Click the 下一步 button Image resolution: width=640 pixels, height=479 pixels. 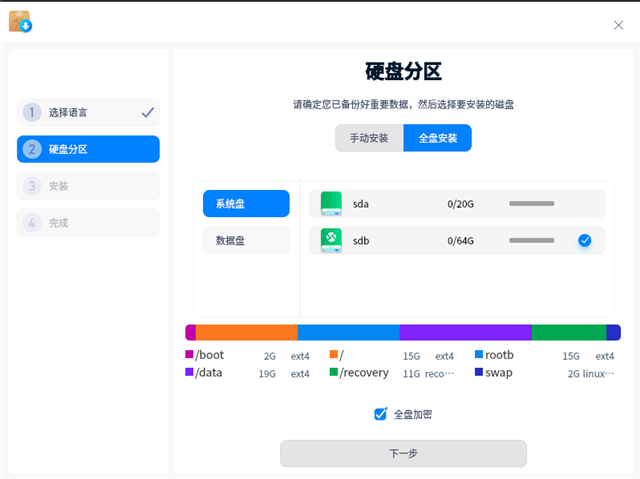(x=403, y=453)
